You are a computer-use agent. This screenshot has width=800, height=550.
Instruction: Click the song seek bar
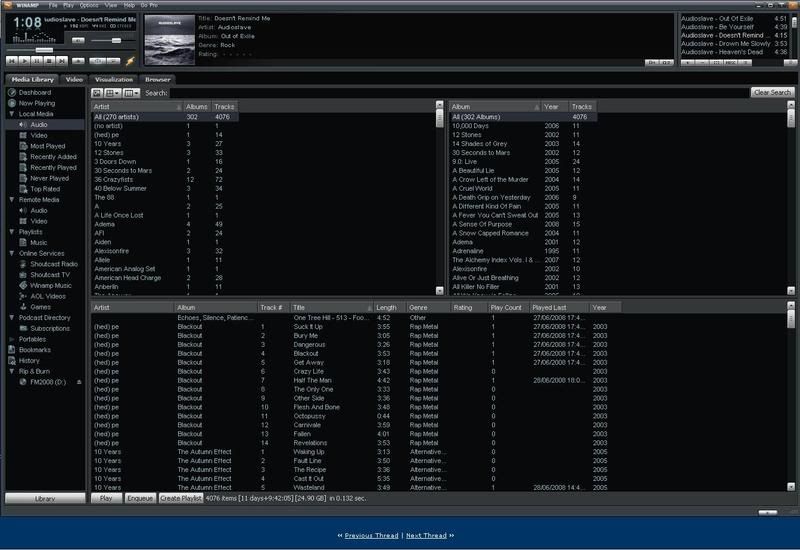71,50
